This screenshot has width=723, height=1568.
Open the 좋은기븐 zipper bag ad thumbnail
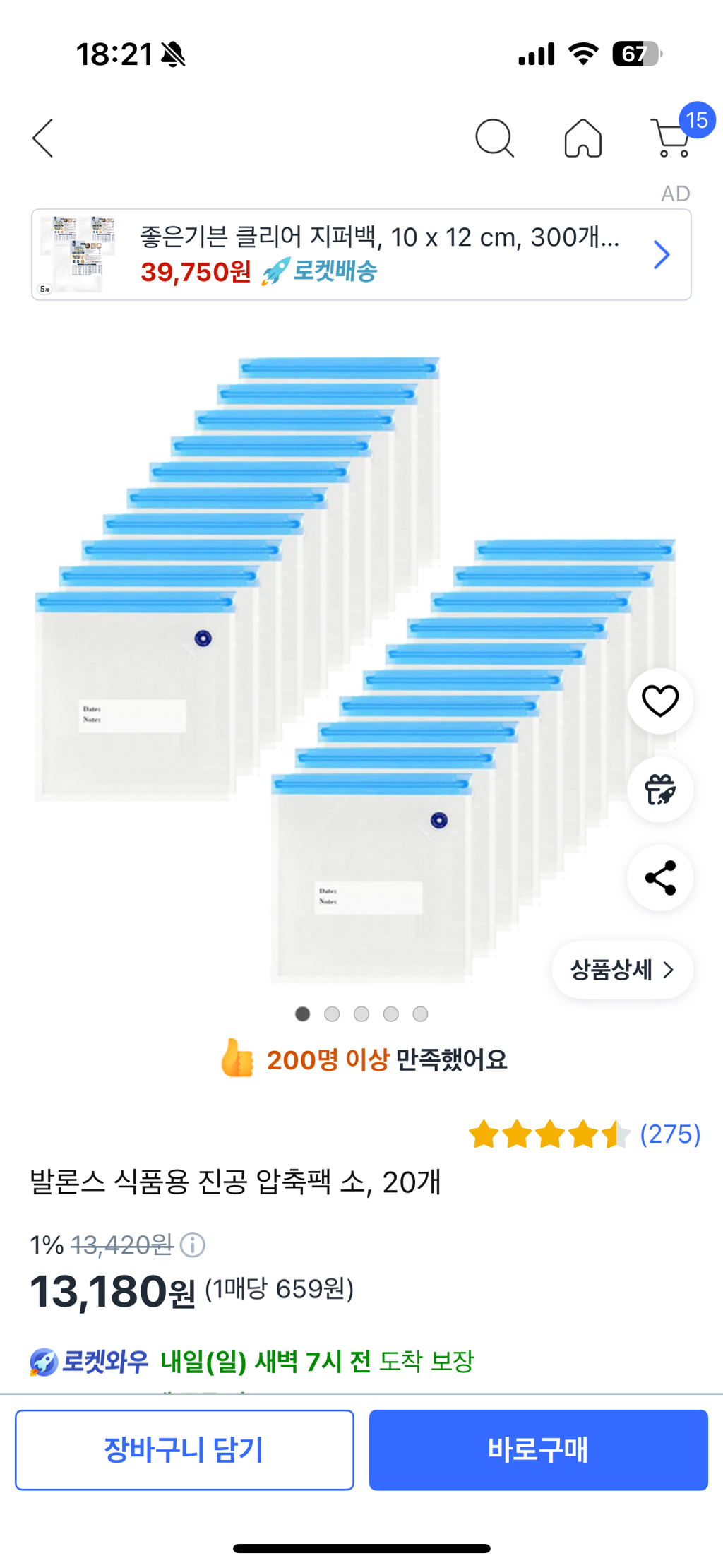pos(78,255)
